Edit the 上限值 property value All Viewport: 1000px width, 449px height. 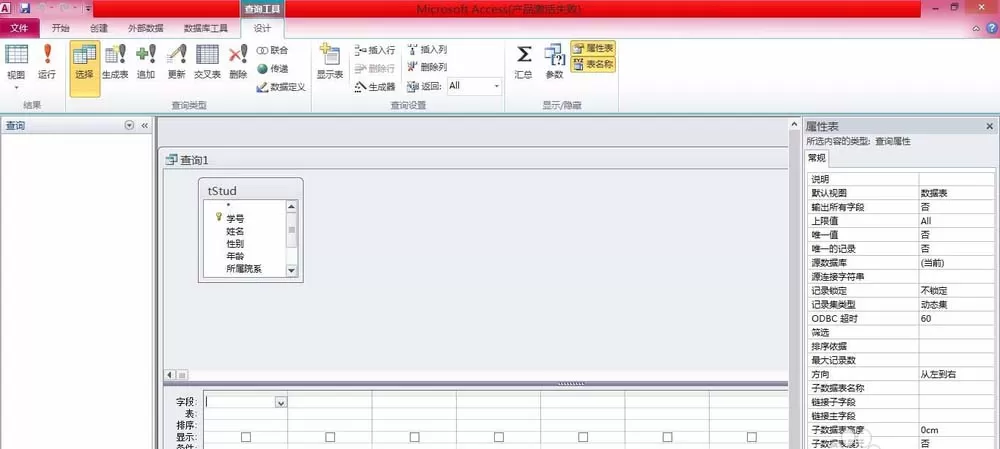tap(957, 221)
